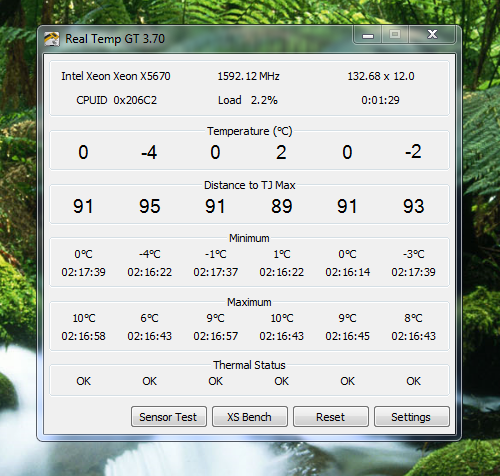Run the XS Bench benchmark

[250, 417]
